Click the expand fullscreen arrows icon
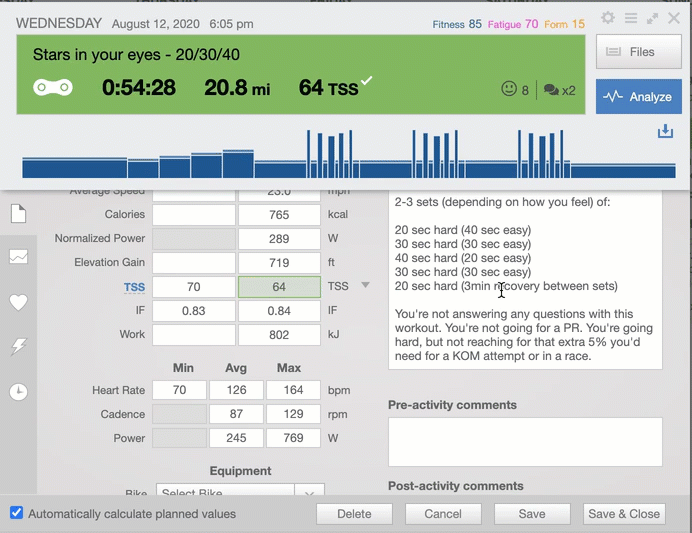This screenshot has height=533, width=692. click(x=653, y=19)
